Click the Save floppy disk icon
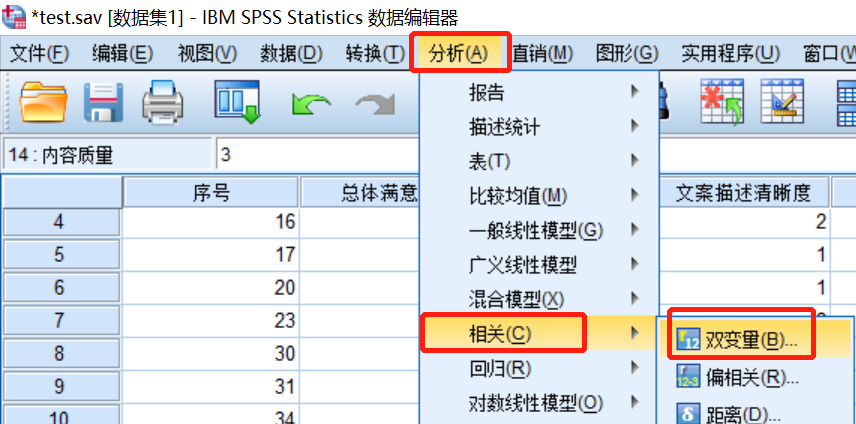Viewport: 856px width, 424px height. (103, 102)
